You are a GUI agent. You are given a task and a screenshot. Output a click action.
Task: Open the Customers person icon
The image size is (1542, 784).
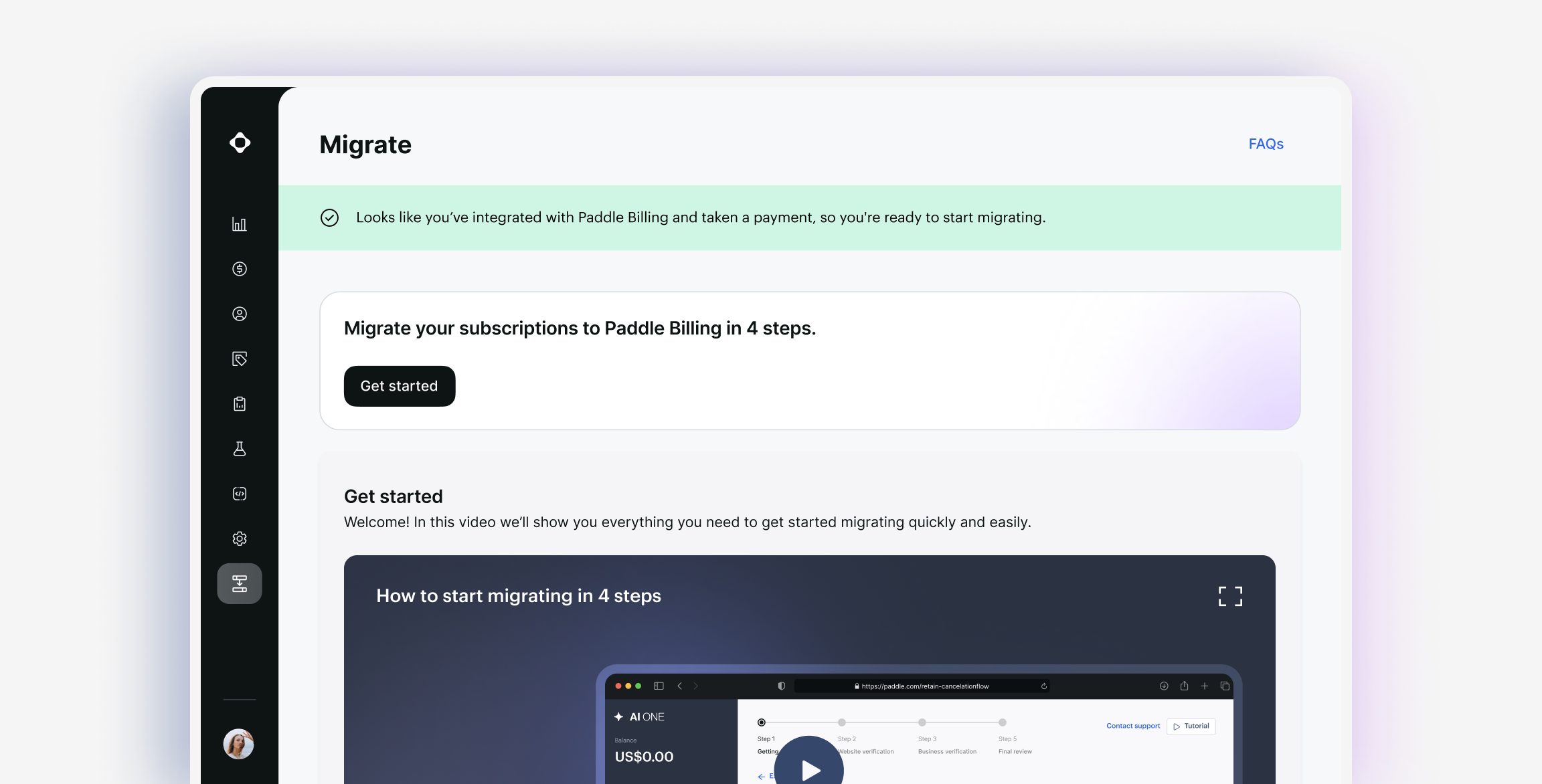(x=240, y=314)
